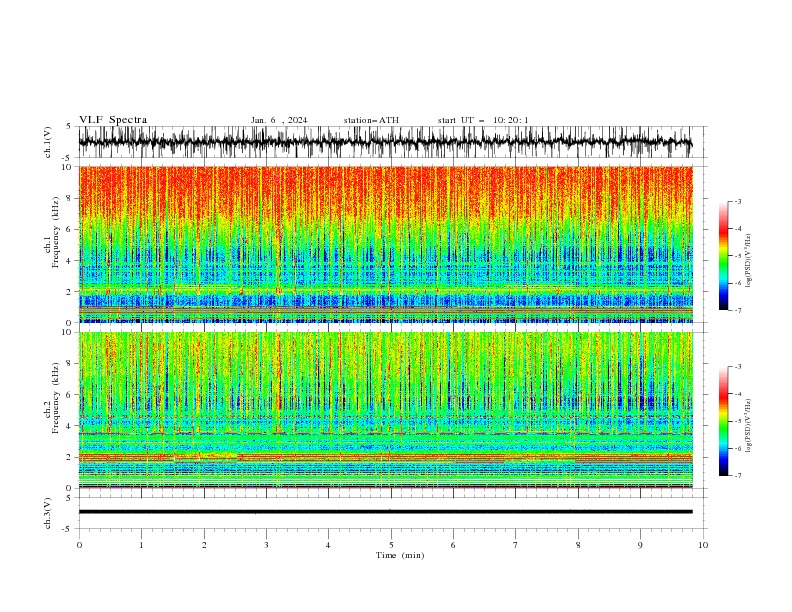This screenshot has width=792, height=612.
Task: Click time axis tick label "0"
Action: tap(79, 545)
